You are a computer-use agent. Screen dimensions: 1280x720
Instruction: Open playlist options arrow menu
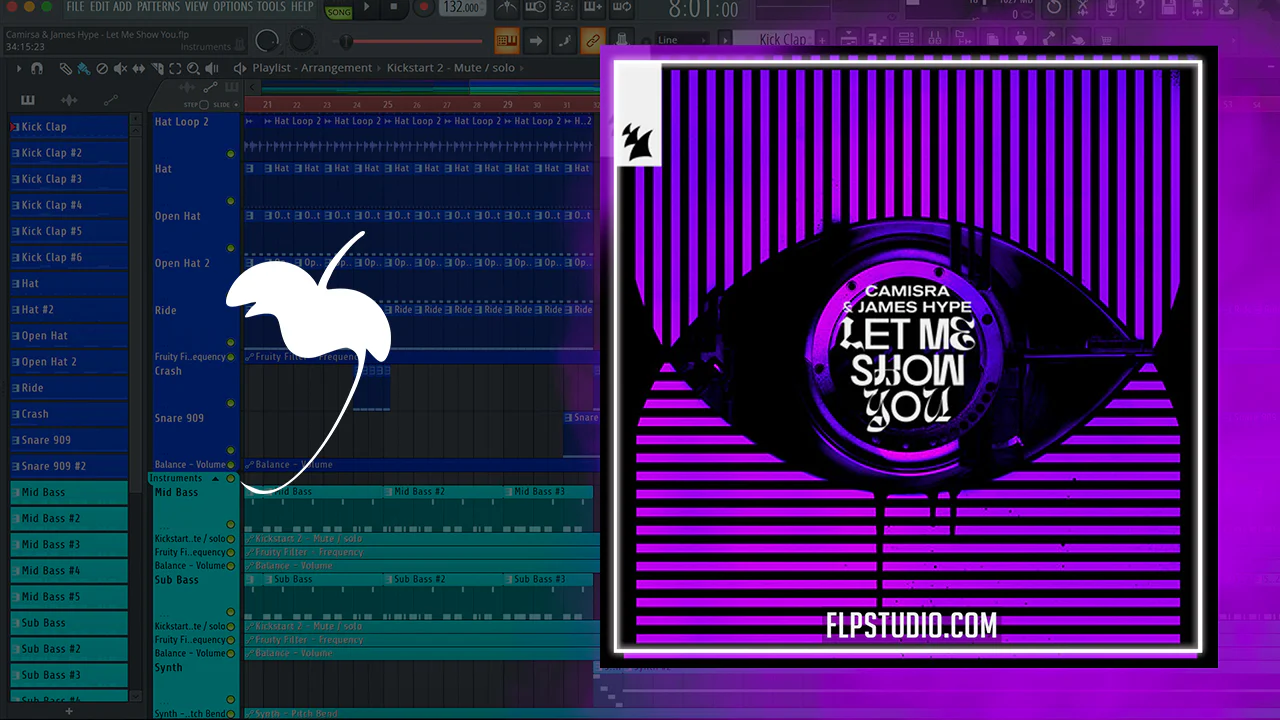(x=18, y=69)
